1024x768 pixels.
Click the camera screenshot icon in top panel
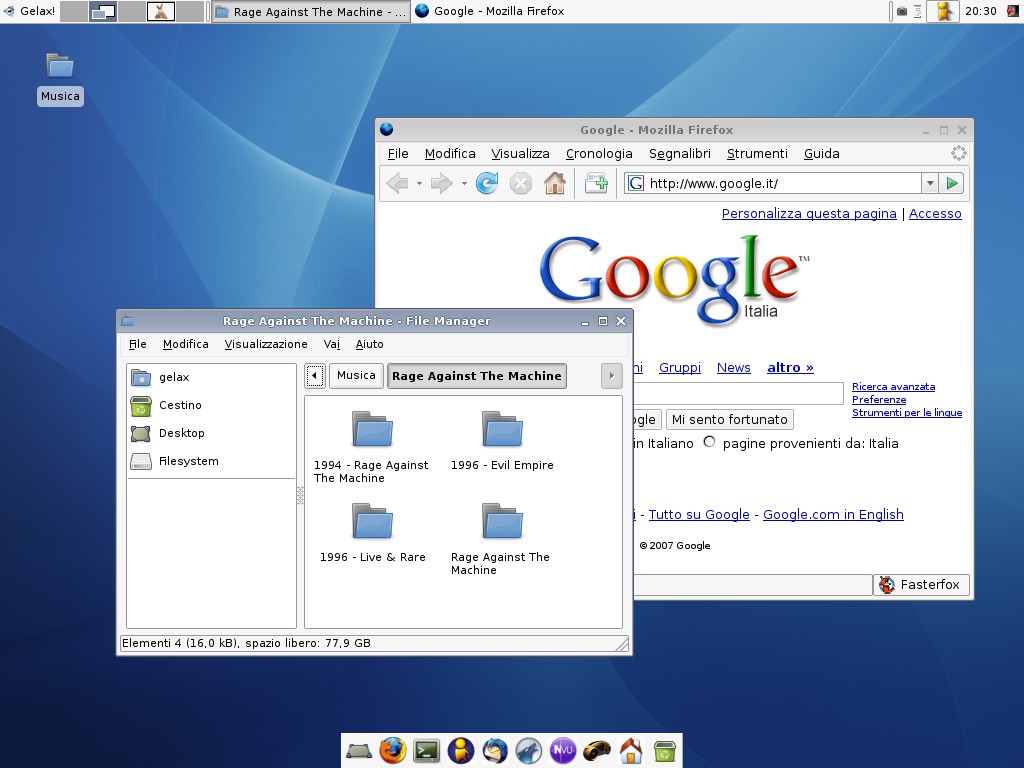tap(902, 11)
